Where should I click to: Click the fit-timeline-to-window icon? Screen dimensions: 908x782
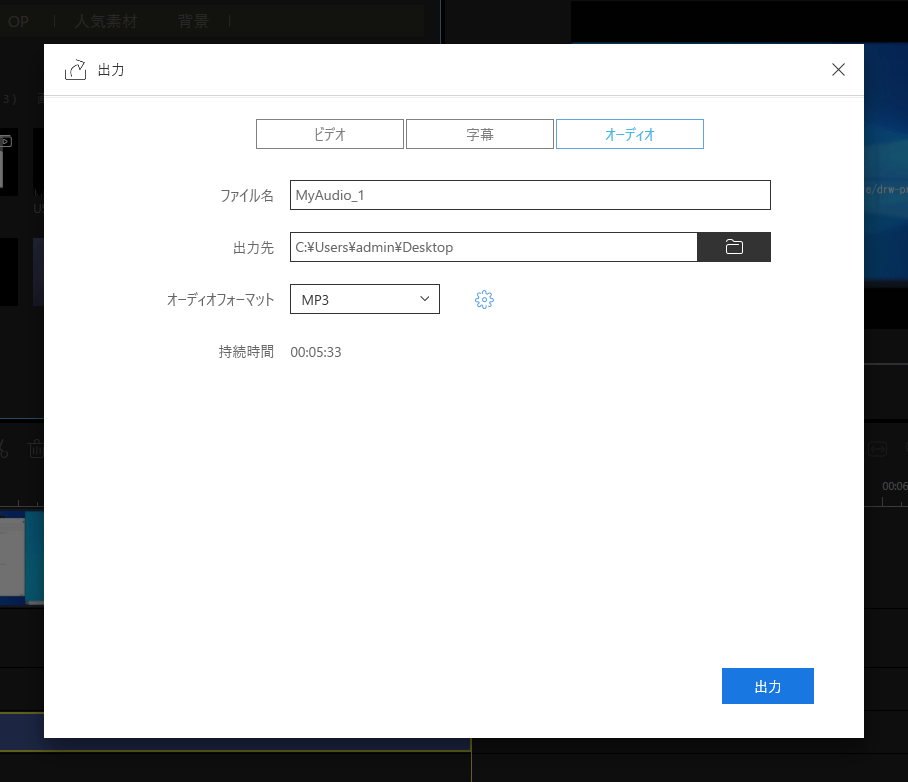point(879,448)
